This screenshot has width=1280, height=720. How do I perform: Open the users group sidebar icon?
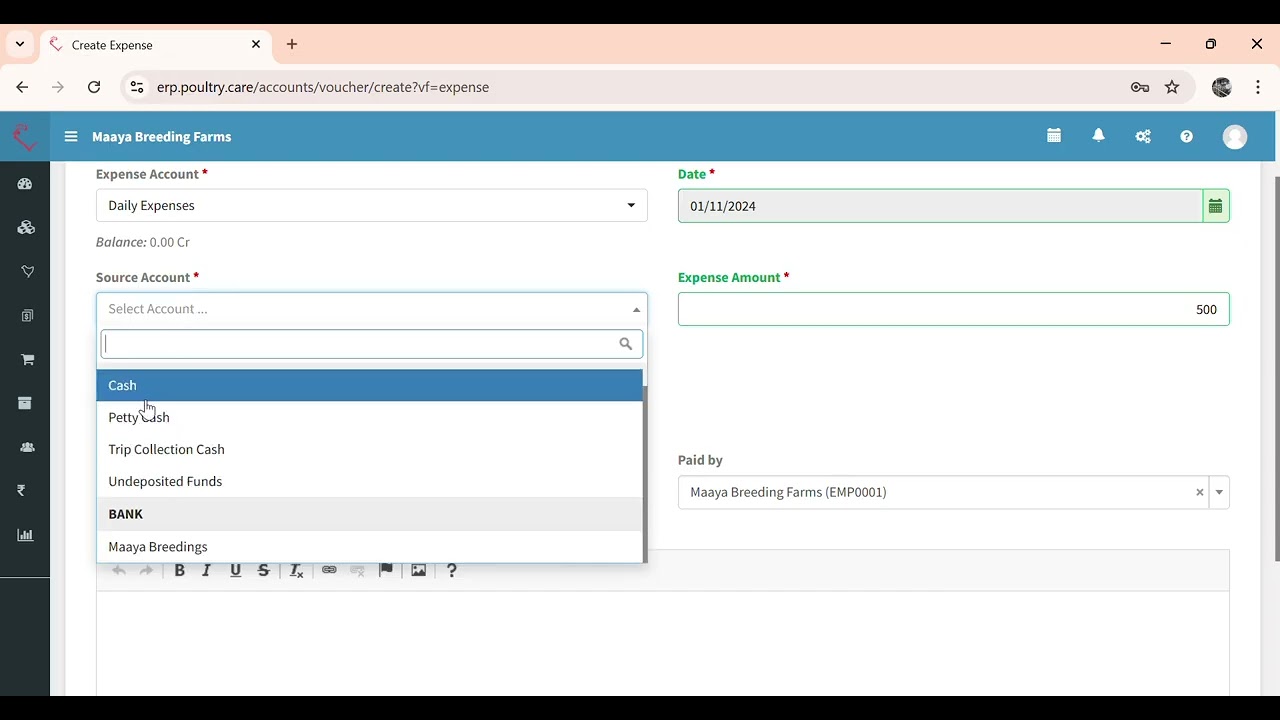tap(27, 447)
